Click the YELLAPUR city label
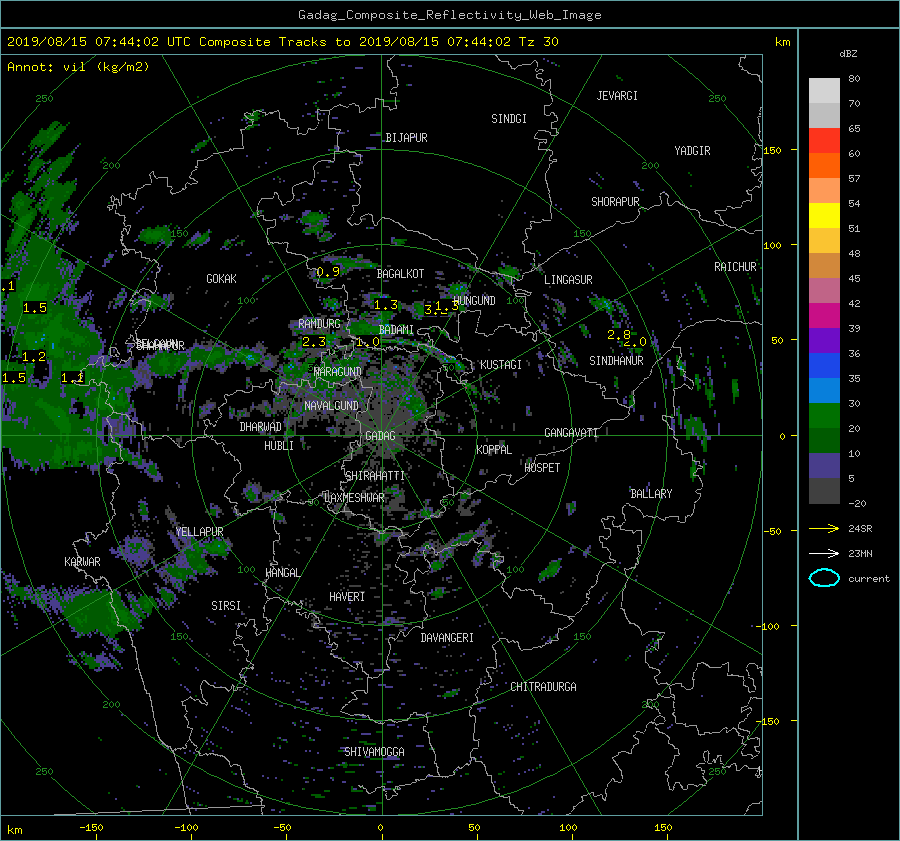 point(199,532)
